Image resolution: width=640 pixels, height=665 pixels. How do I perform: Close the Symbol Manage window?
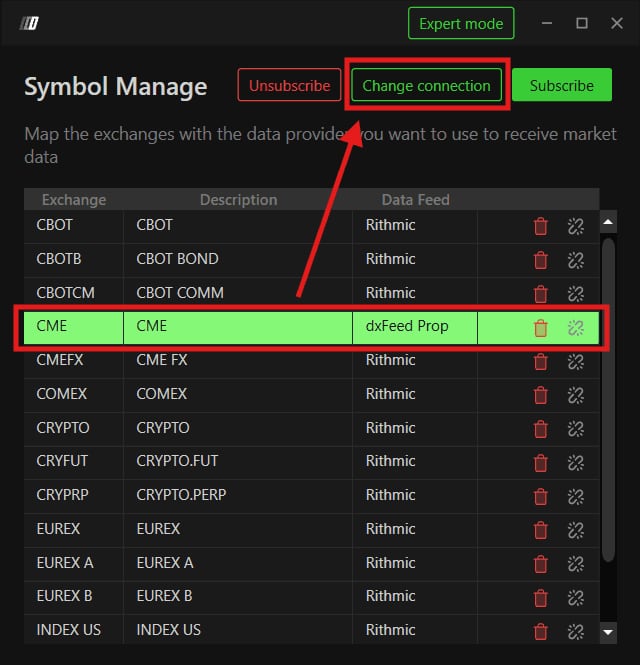[x=617, y=23]
